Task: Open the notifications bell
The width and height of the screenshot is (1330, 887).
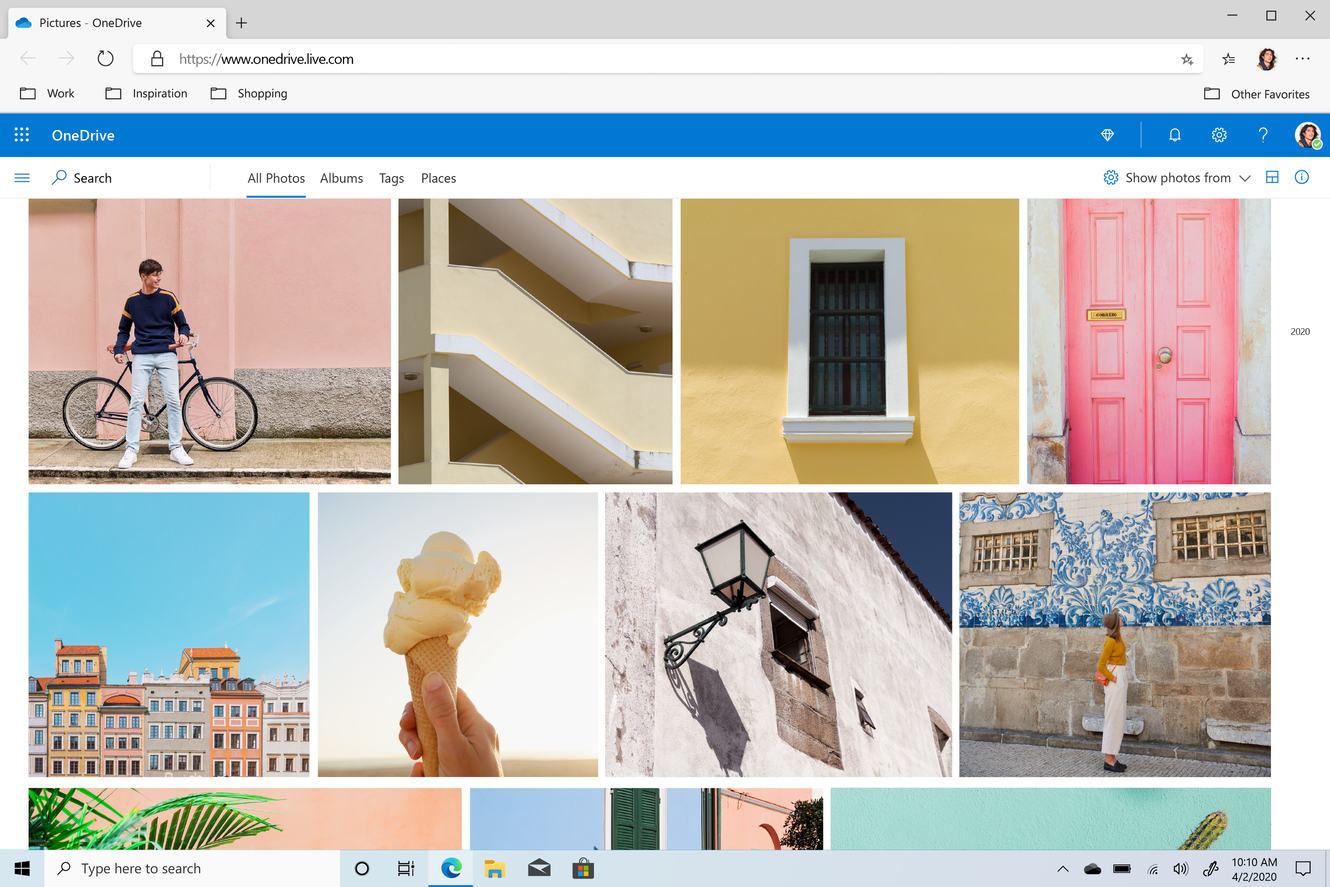Action: pyautogui.click(x=1175, y=135)
